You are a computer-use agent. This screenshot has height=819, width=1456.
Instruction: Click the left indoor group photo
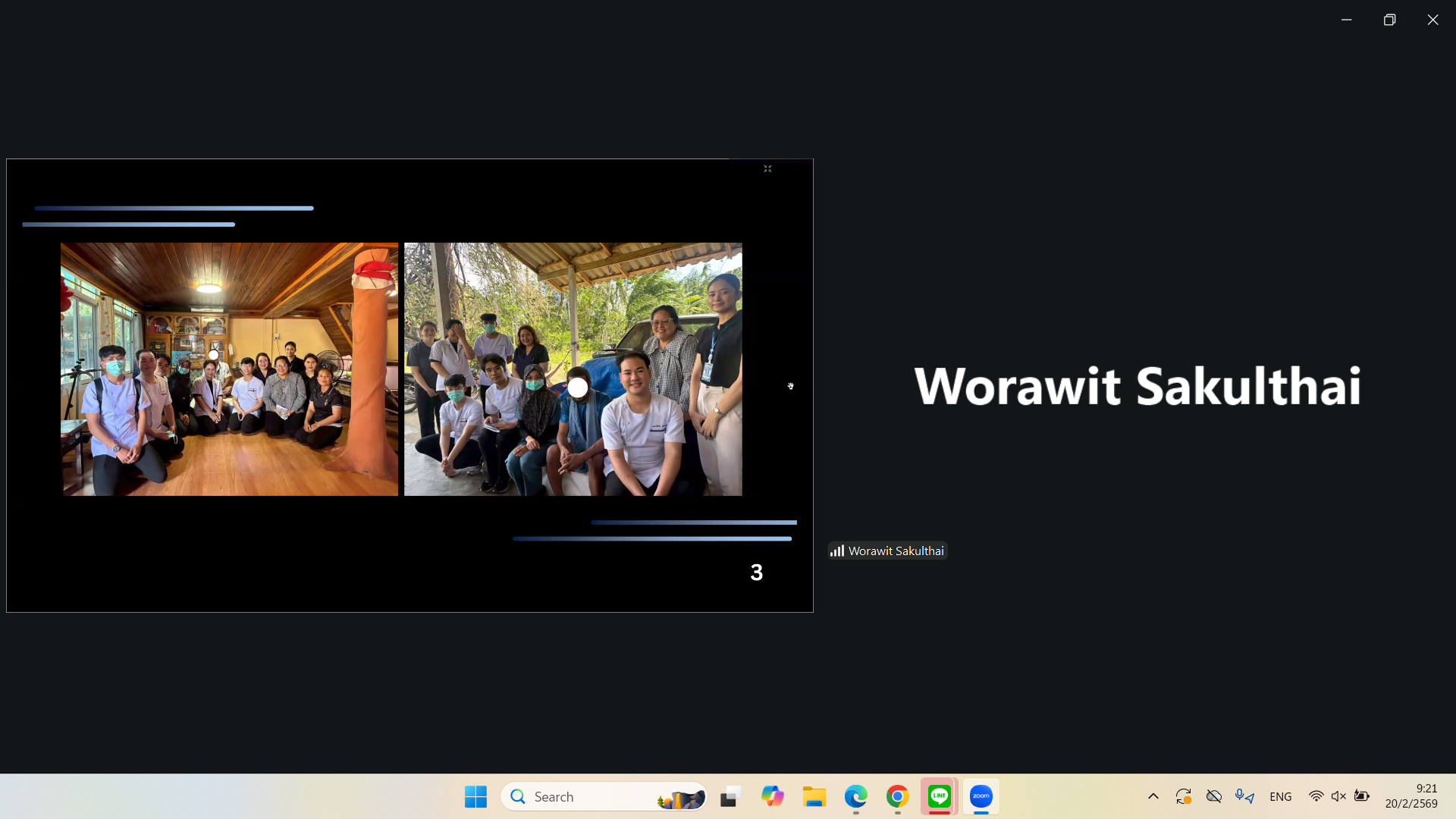pos(229,369)
